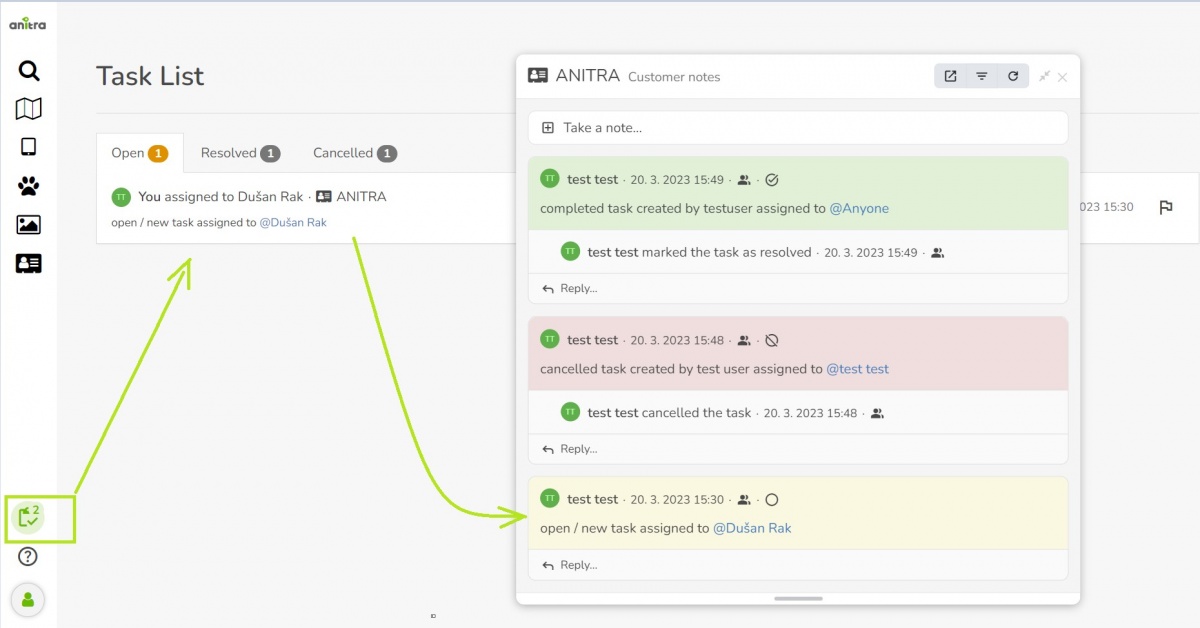The width and height of the screenshot is (1200, 628).
Task: Toggle the cancelled status icon on the red note
Action: pyautogui.click(x=771, y=339)
